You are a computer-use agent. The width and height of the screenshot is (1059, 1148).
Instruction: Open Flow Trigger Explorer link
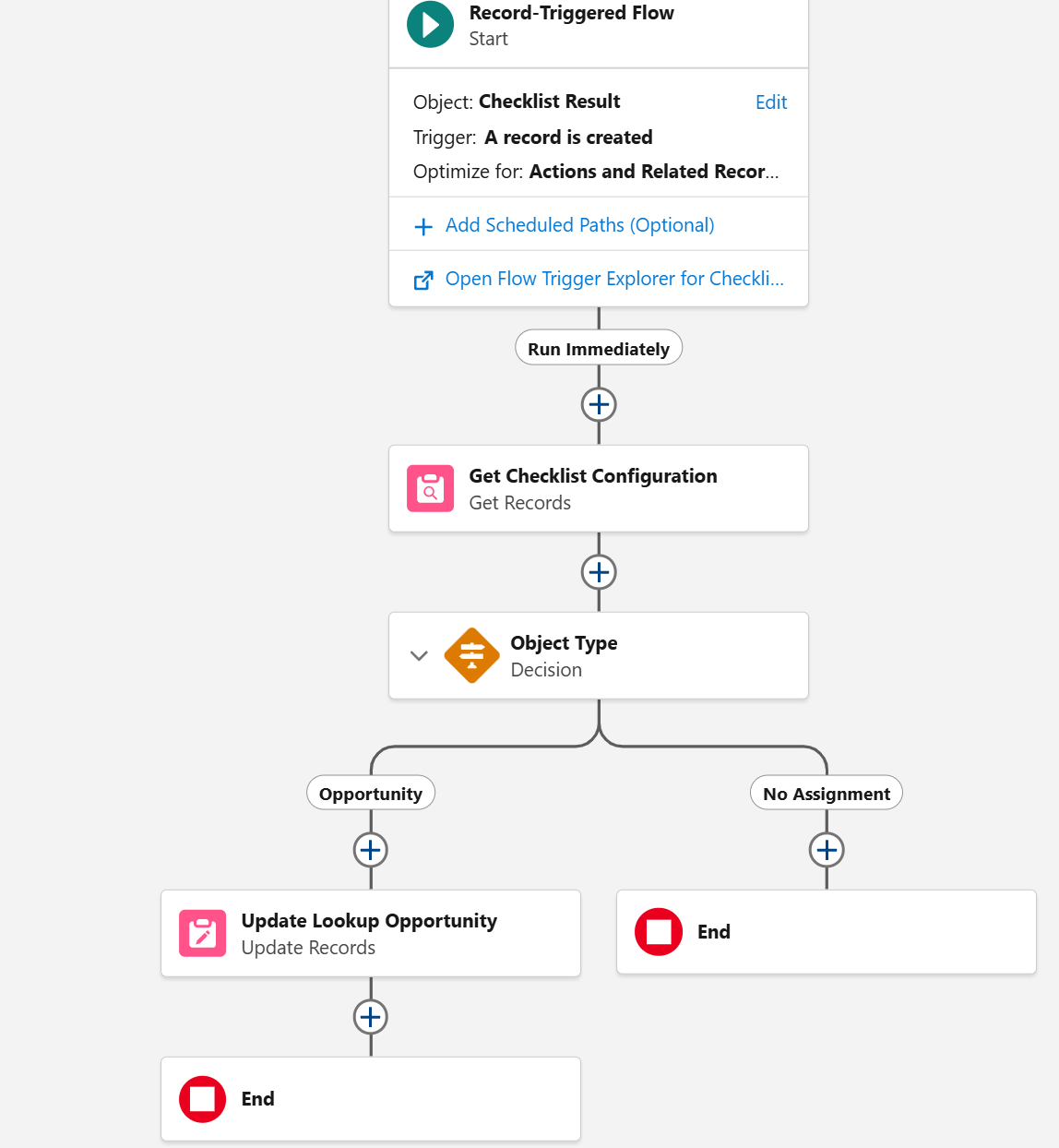tap(613, 279)
